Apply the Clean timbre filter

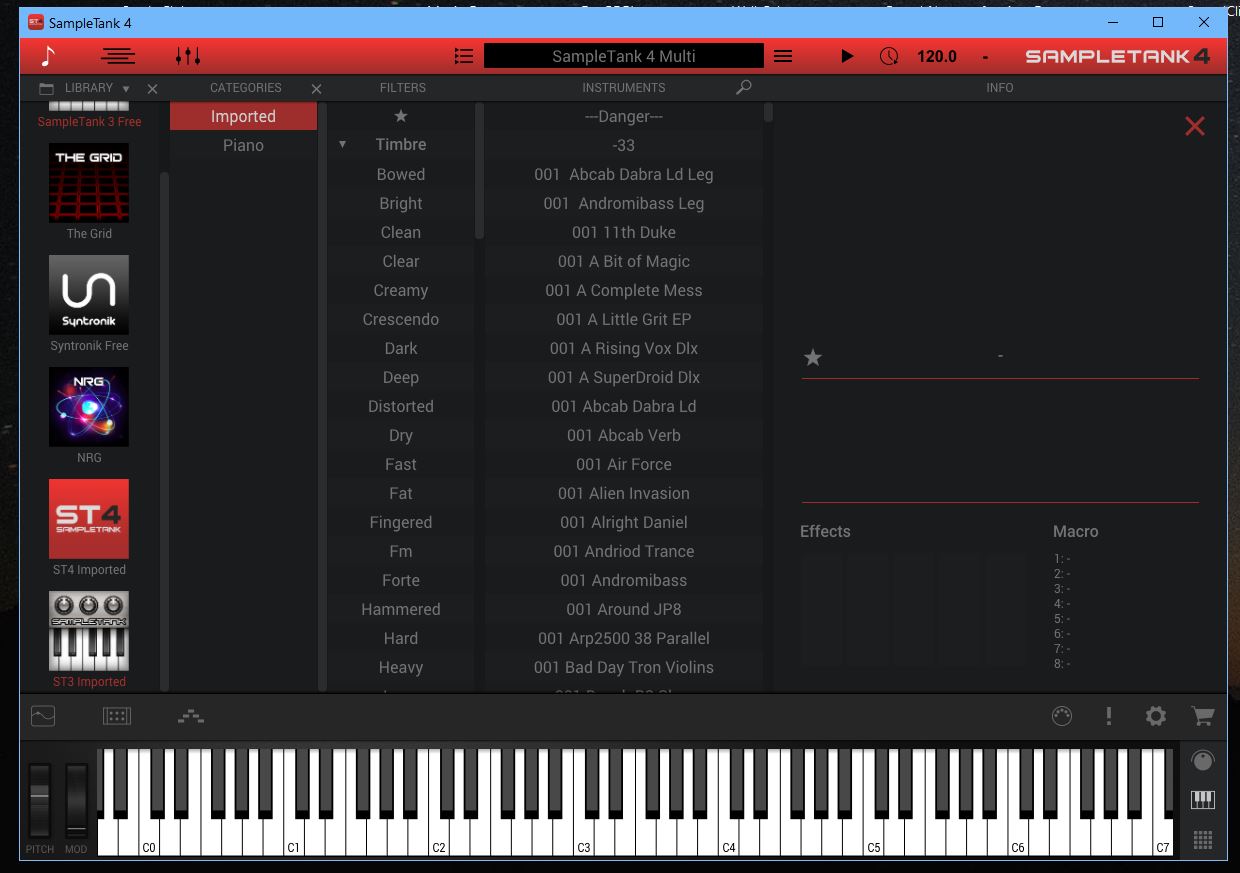point(401,232)
